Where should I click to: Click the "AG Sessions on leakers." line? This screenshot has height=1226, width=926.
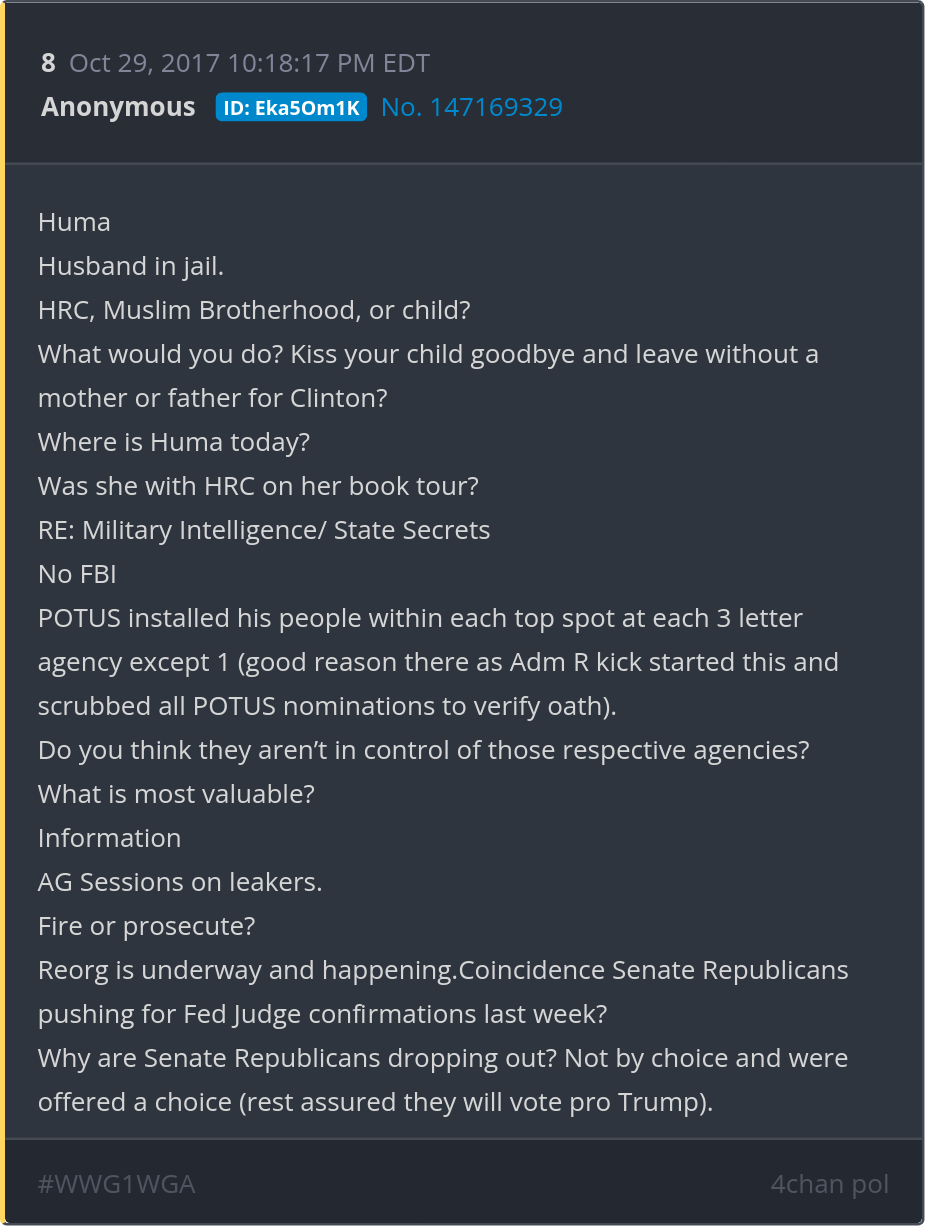tap(180, 882)
